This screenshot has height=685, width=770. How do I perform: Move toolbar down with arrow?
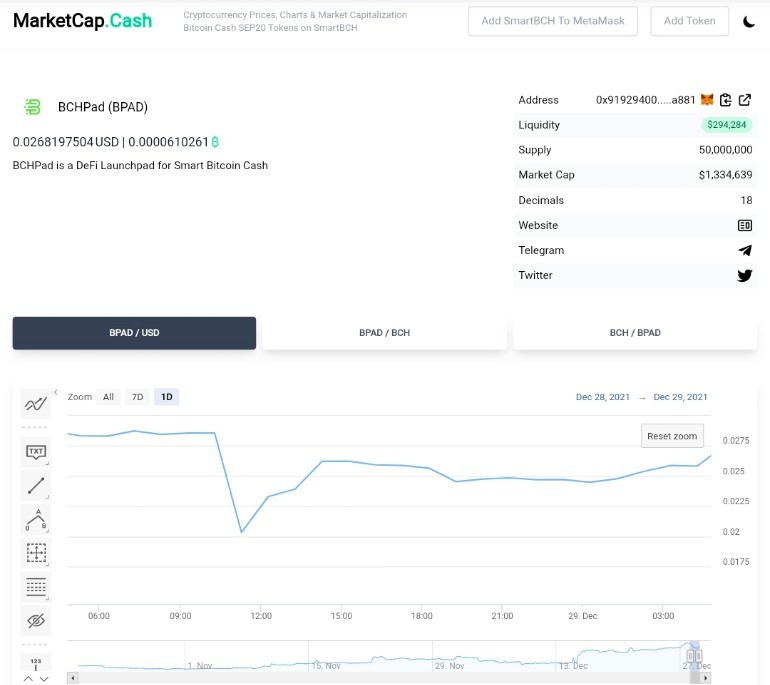(x=44, y=679)
